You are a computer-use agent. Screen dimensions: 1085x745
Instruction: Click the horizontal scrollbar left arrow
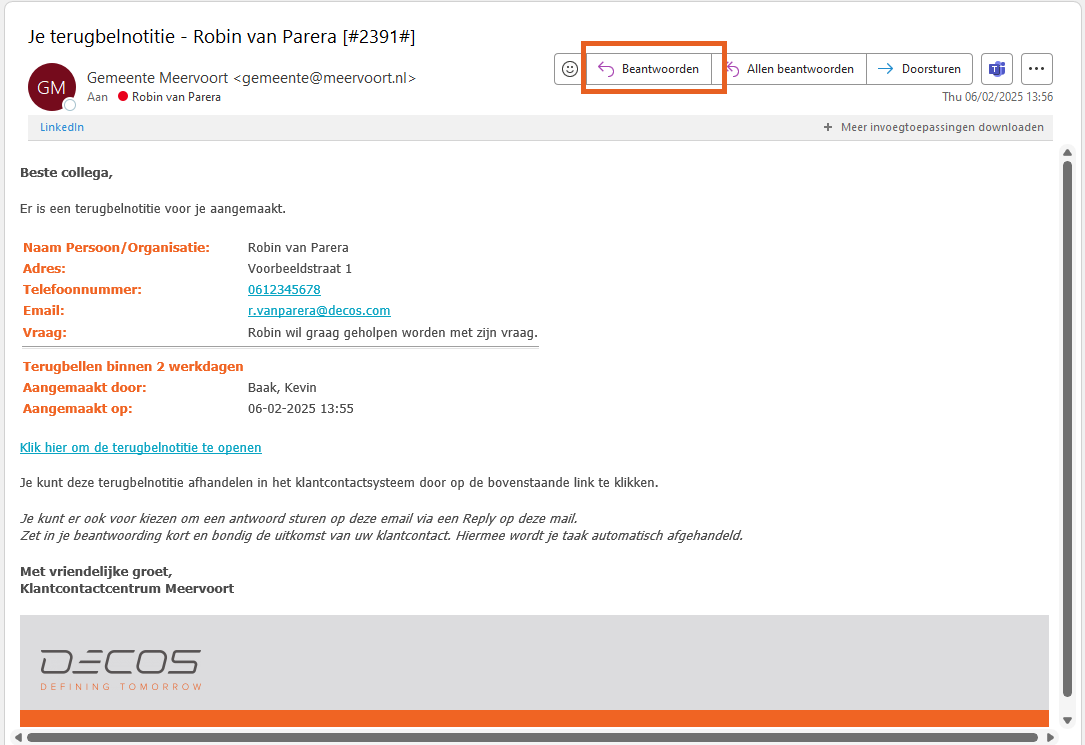coord(18,737)
